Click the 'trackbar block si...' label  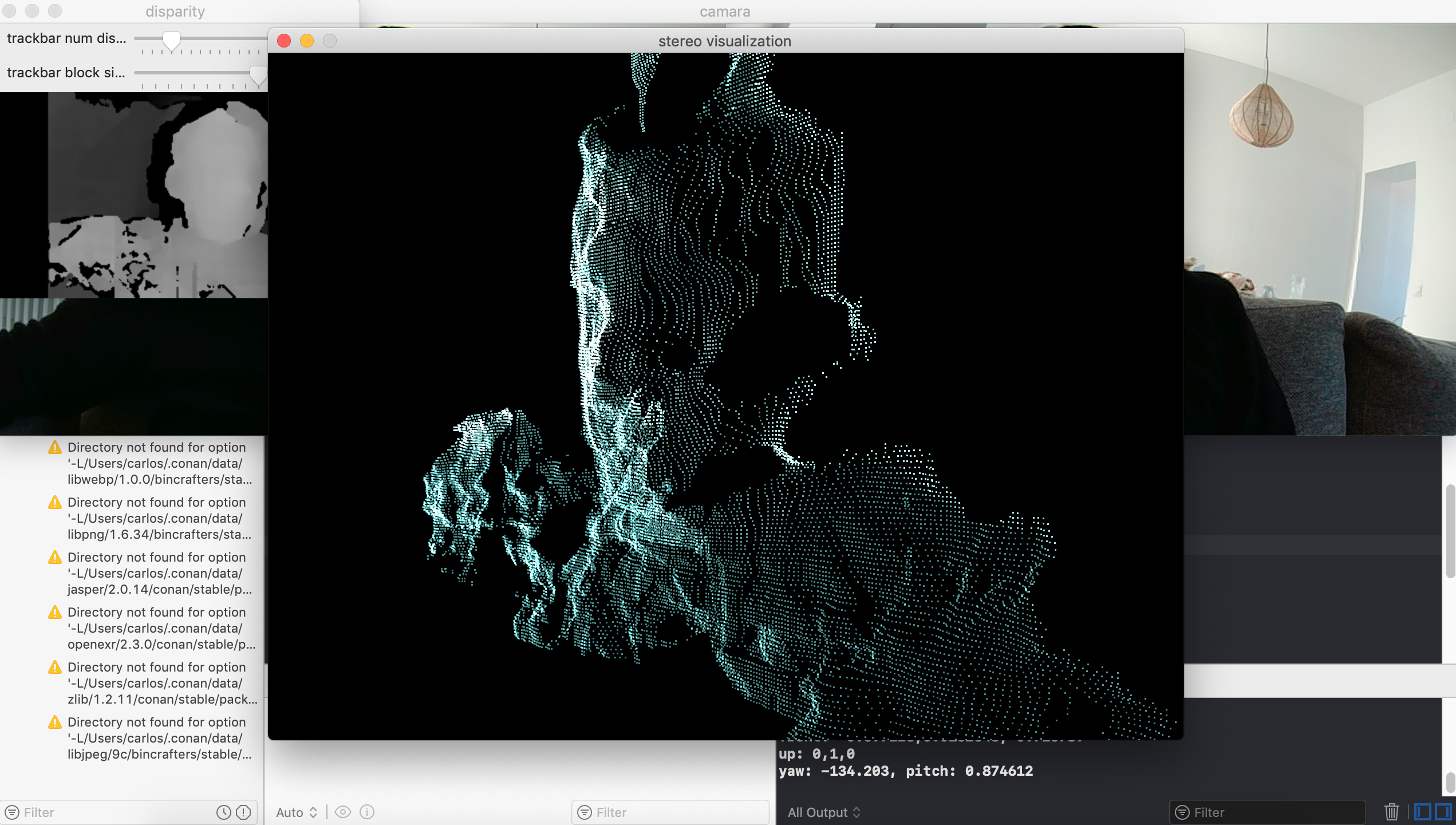coord(66,73)
